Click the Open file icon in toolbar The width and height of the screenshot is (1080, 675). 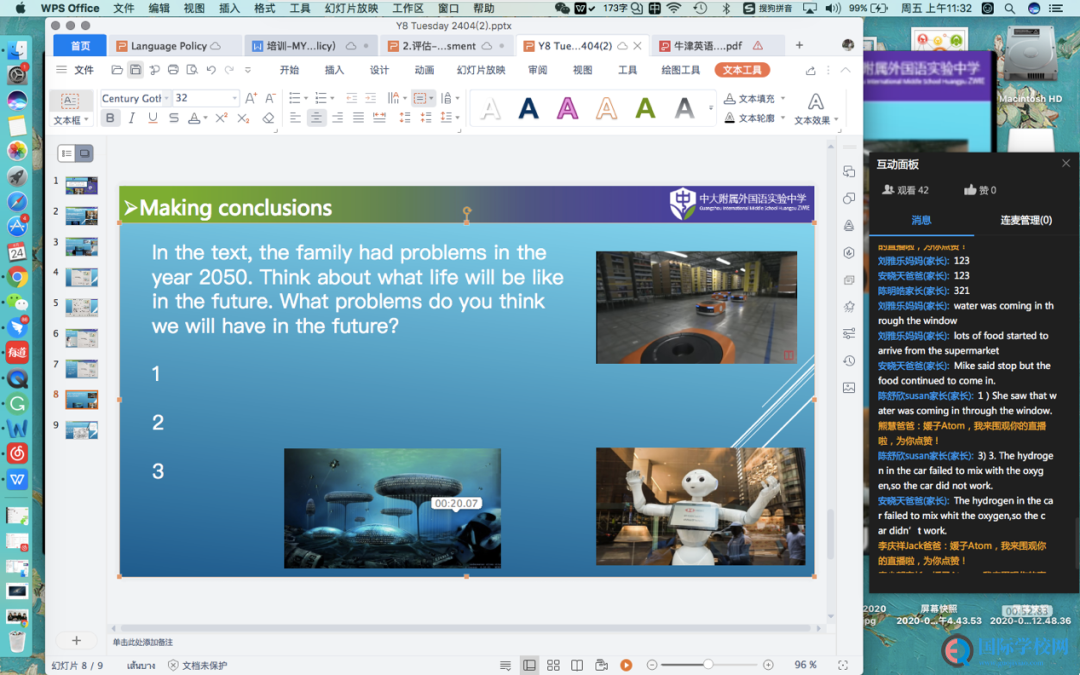pos(117,70)
